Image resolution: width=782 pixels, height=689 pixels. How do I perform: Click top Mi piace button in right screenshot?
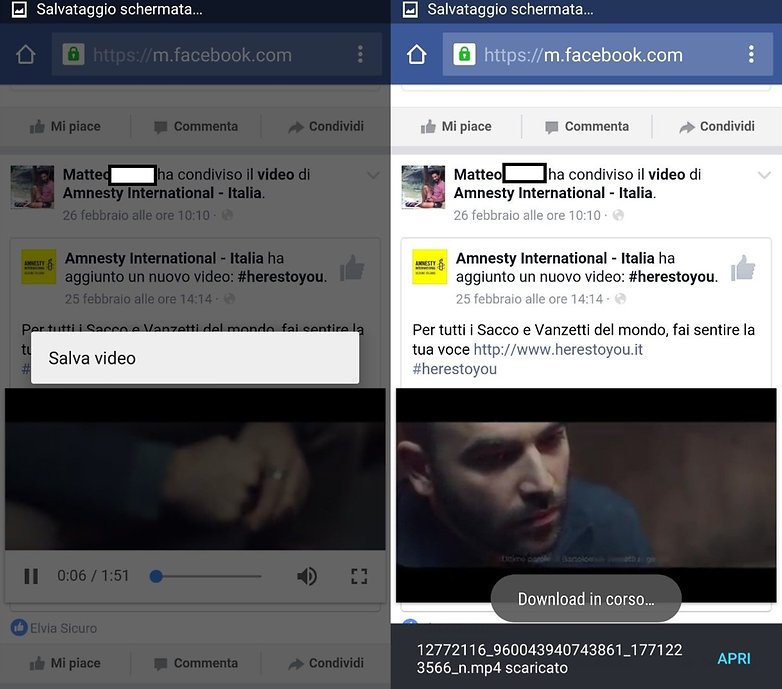pos(456,127)
